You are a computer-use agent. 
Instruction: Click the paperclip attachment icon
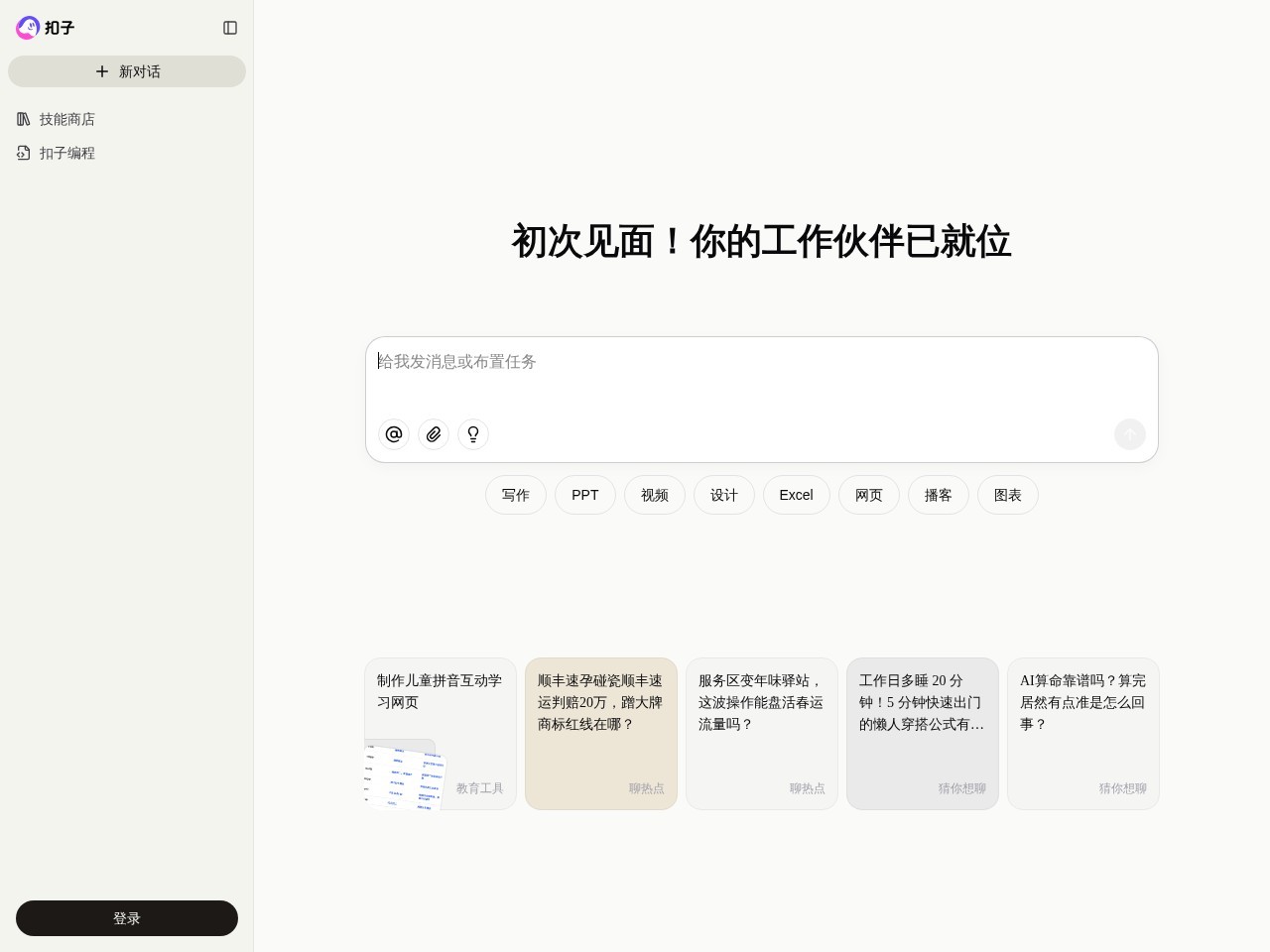[434, 434]
